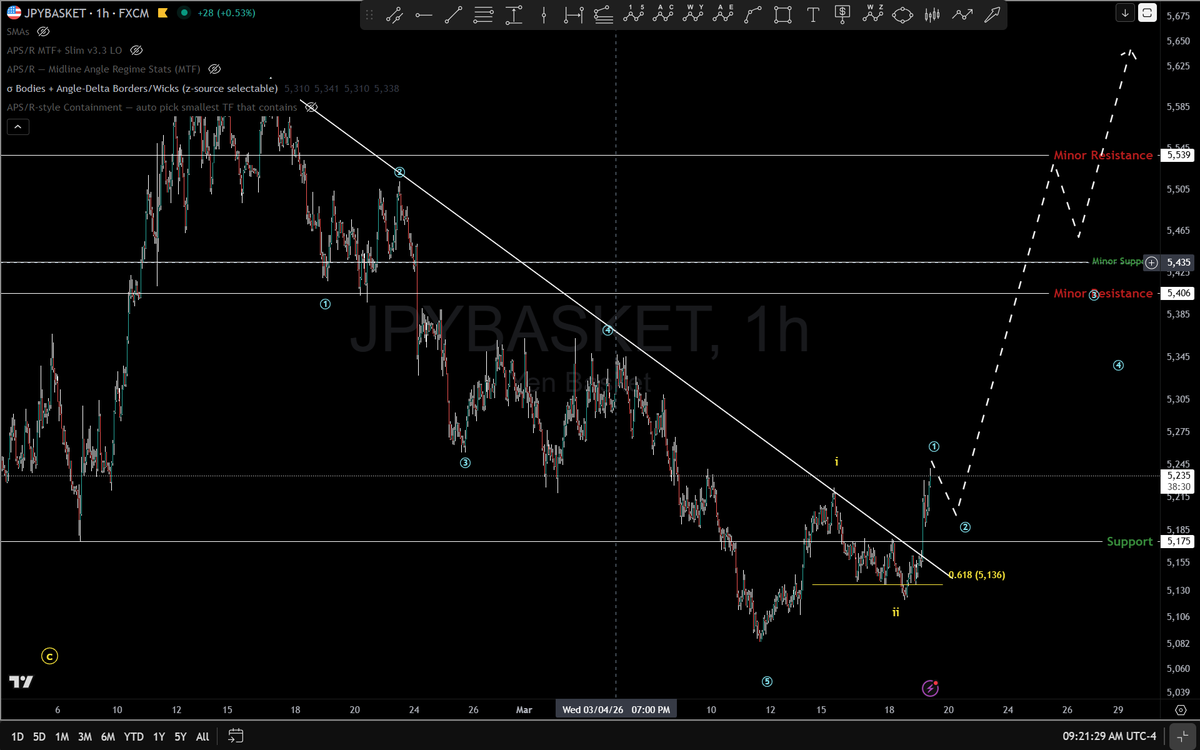Select the date and price range tool
The image size is (1200, 750).
point(573,15)
